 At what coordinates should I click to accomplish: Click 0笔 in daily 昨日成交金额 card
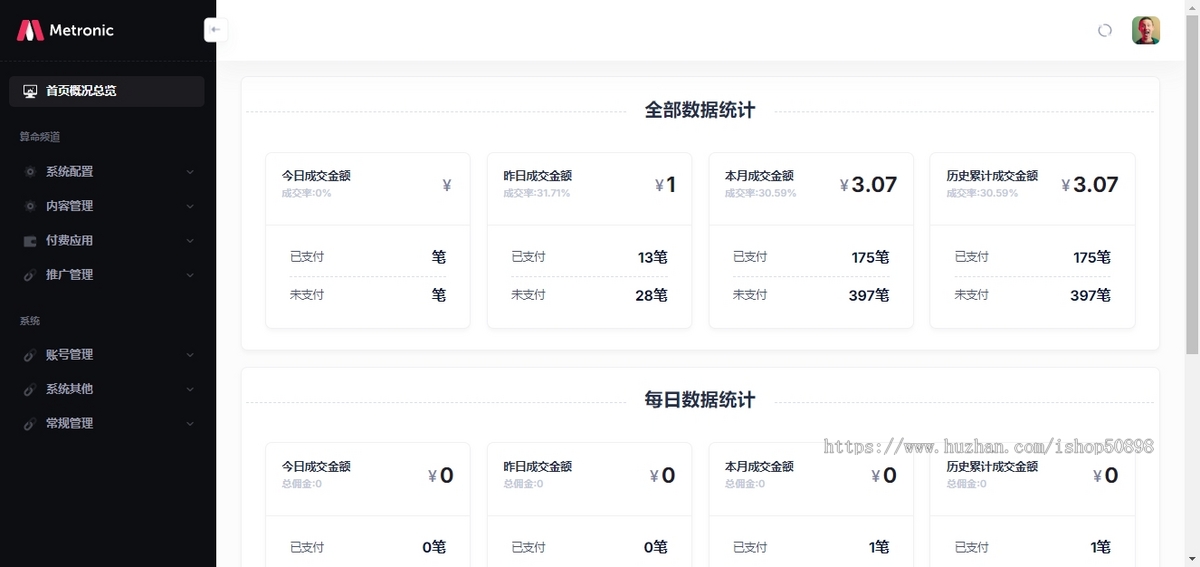(655, 547)
